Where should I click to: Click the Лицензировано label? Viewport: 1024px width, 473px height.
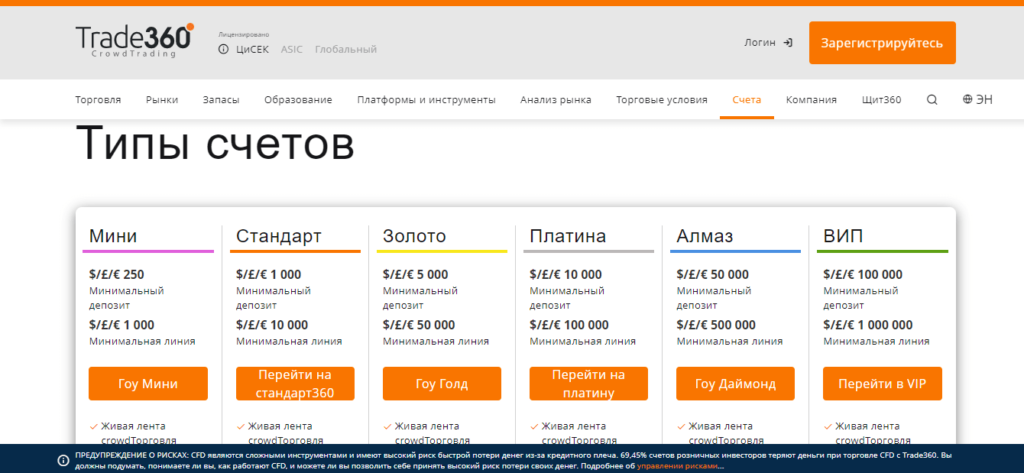pyautogui.click(x=244, y=35)
